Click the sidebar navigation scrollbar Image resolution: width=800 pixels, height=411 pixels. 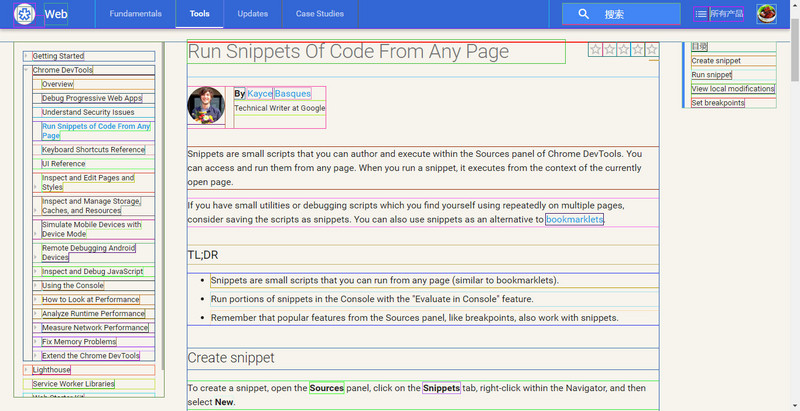163,206
